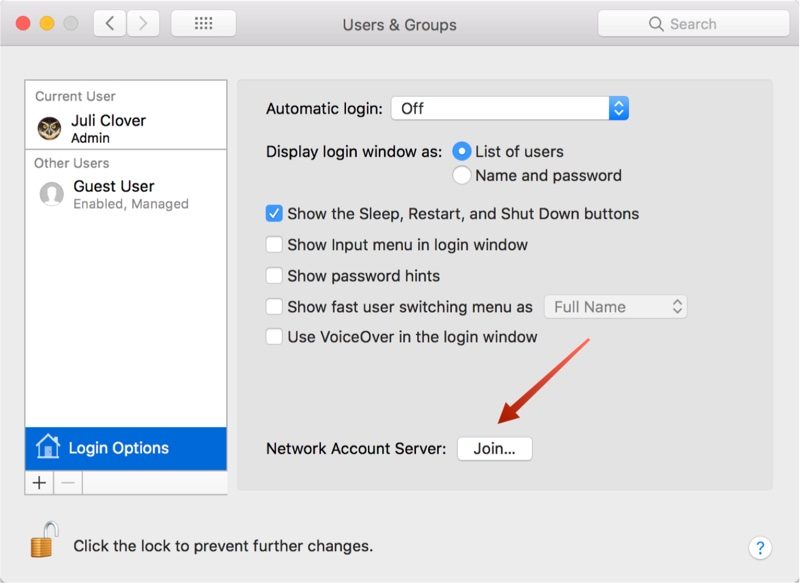The image size is (800, 583).
Task: Click the Other Users heading
Action: [x=71, y=163]
